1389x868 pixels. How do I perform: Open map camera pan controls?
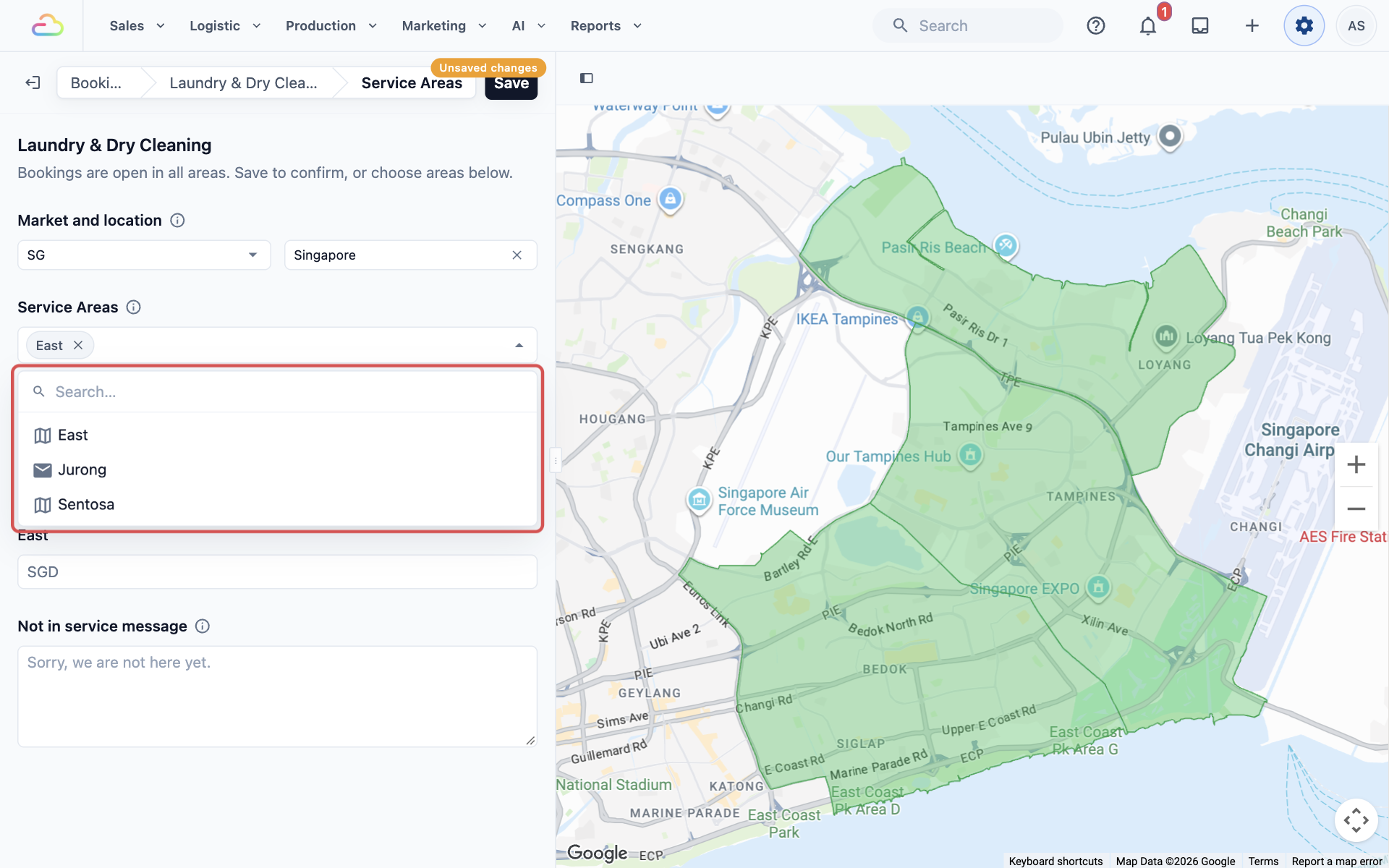tap(1356, 820)
